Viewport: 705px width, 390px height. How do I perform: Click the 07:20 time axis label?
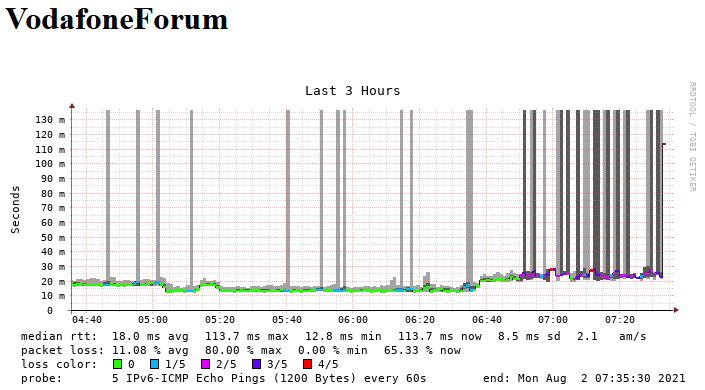tap(620, 320)
